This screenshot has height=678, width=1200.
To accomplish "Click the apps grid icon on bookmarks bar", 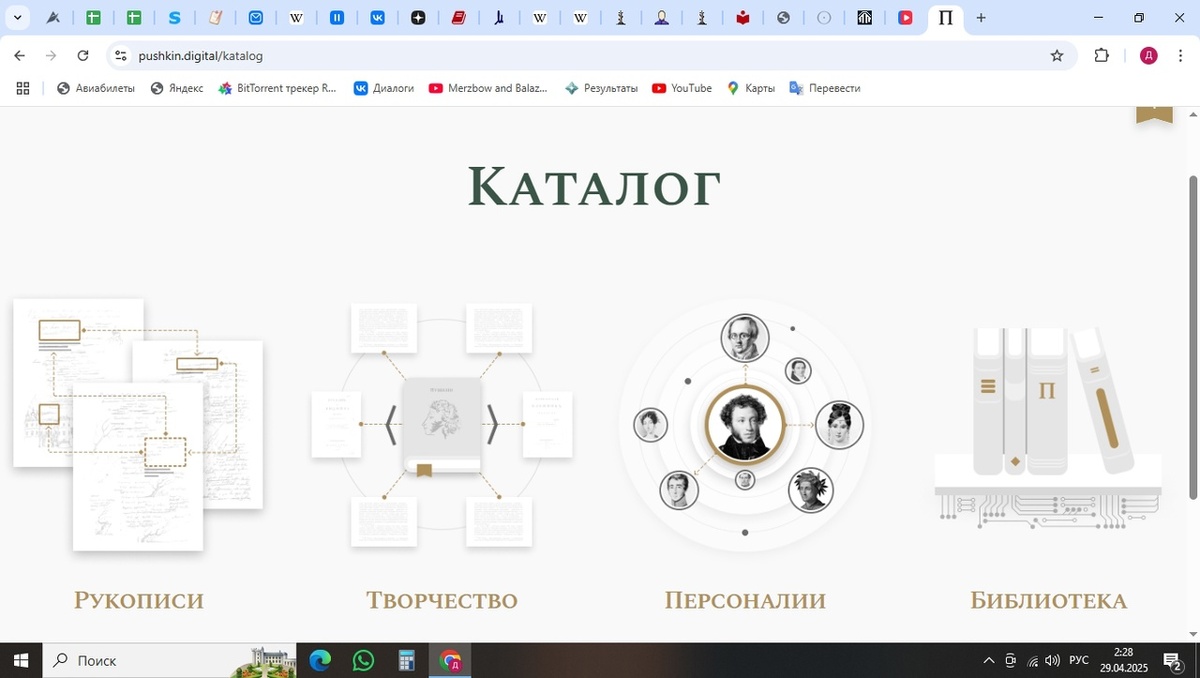I will tap(22, 88).
